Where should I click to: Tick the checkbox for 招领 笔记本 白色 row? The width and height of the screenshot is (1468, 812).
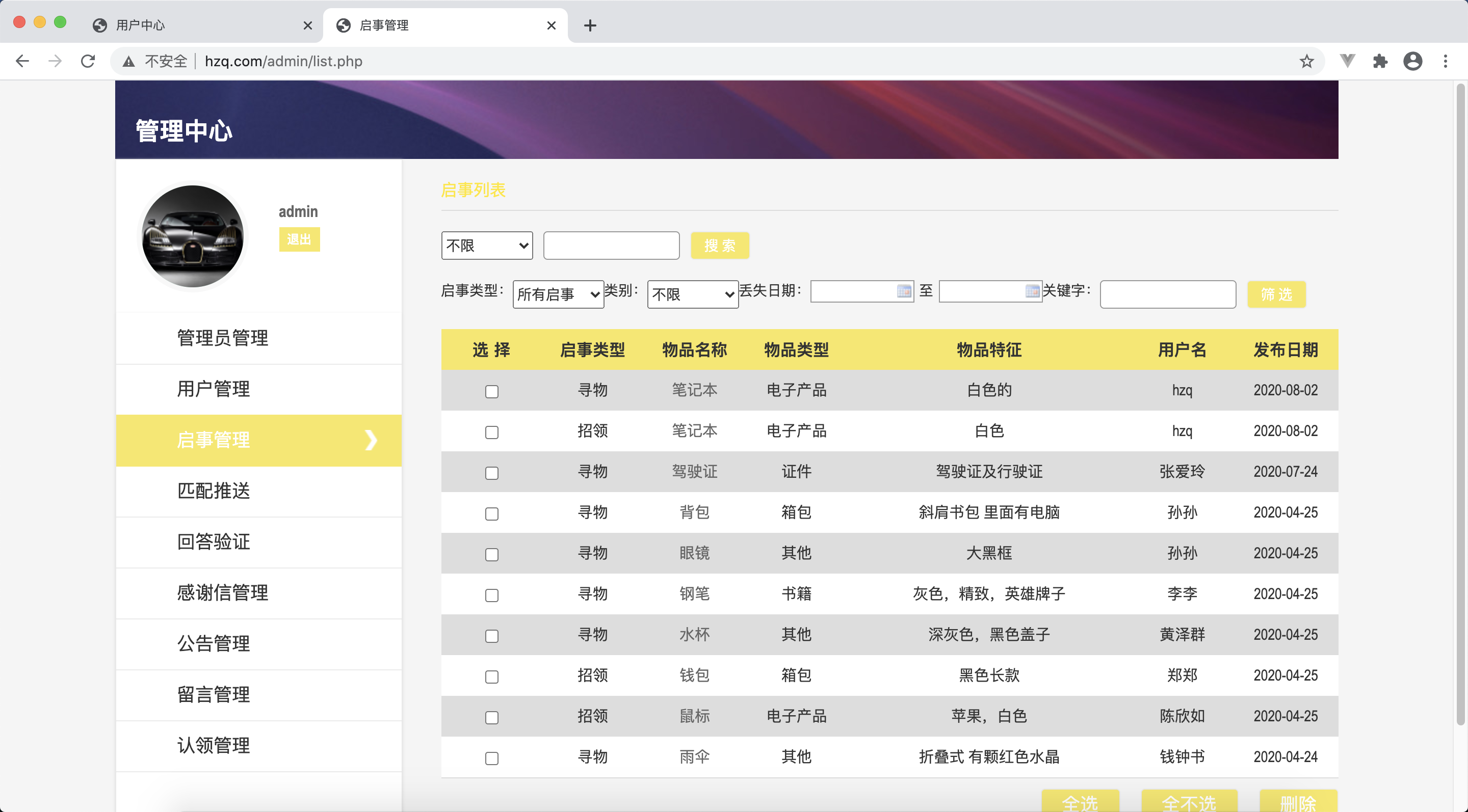pos(491,432)
